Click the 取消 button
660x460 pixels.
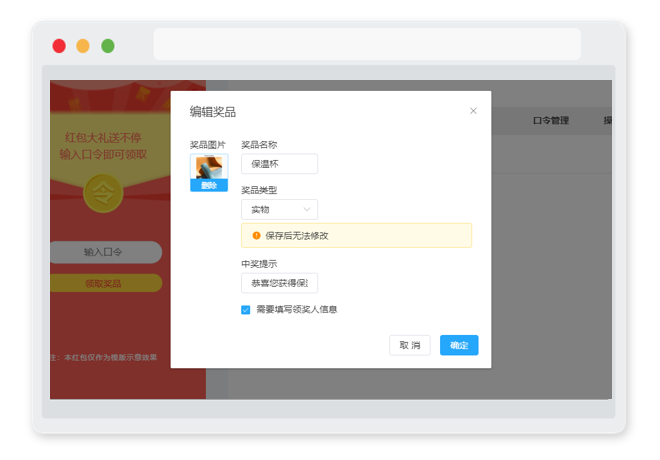coord(410,345)
